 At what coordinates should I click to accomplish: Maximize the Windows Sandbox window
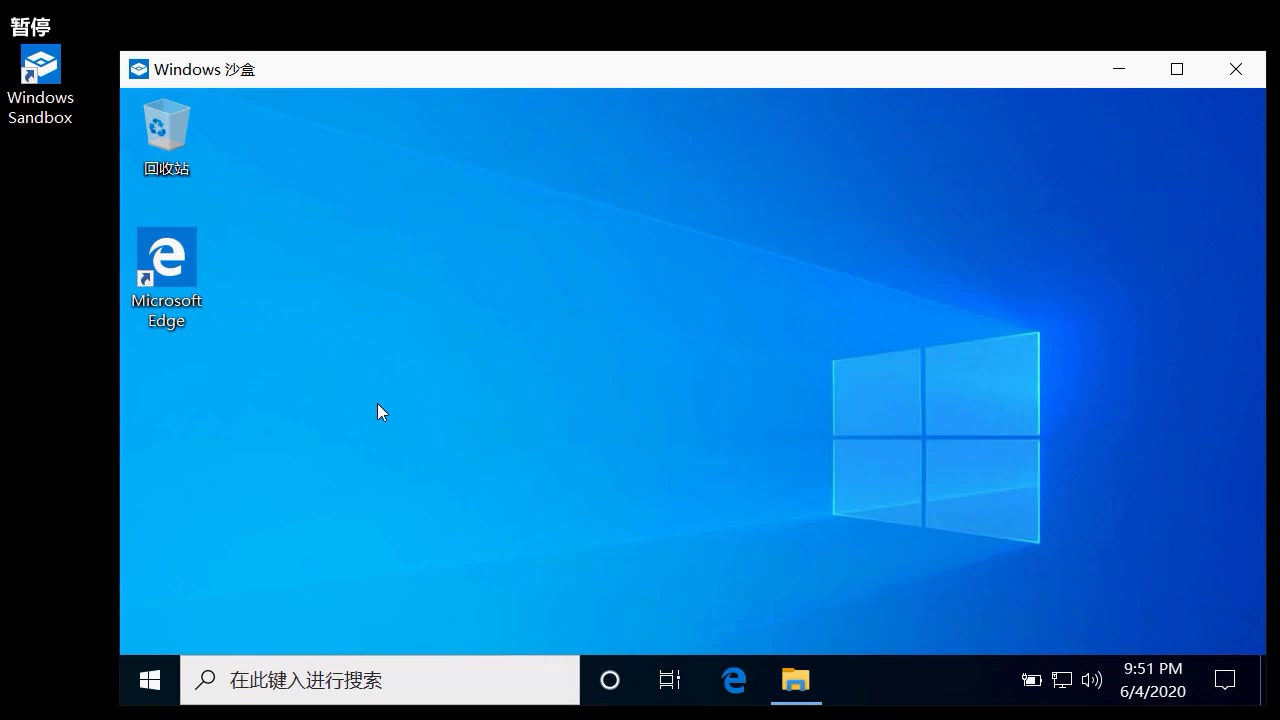(x=1176, y=69)
